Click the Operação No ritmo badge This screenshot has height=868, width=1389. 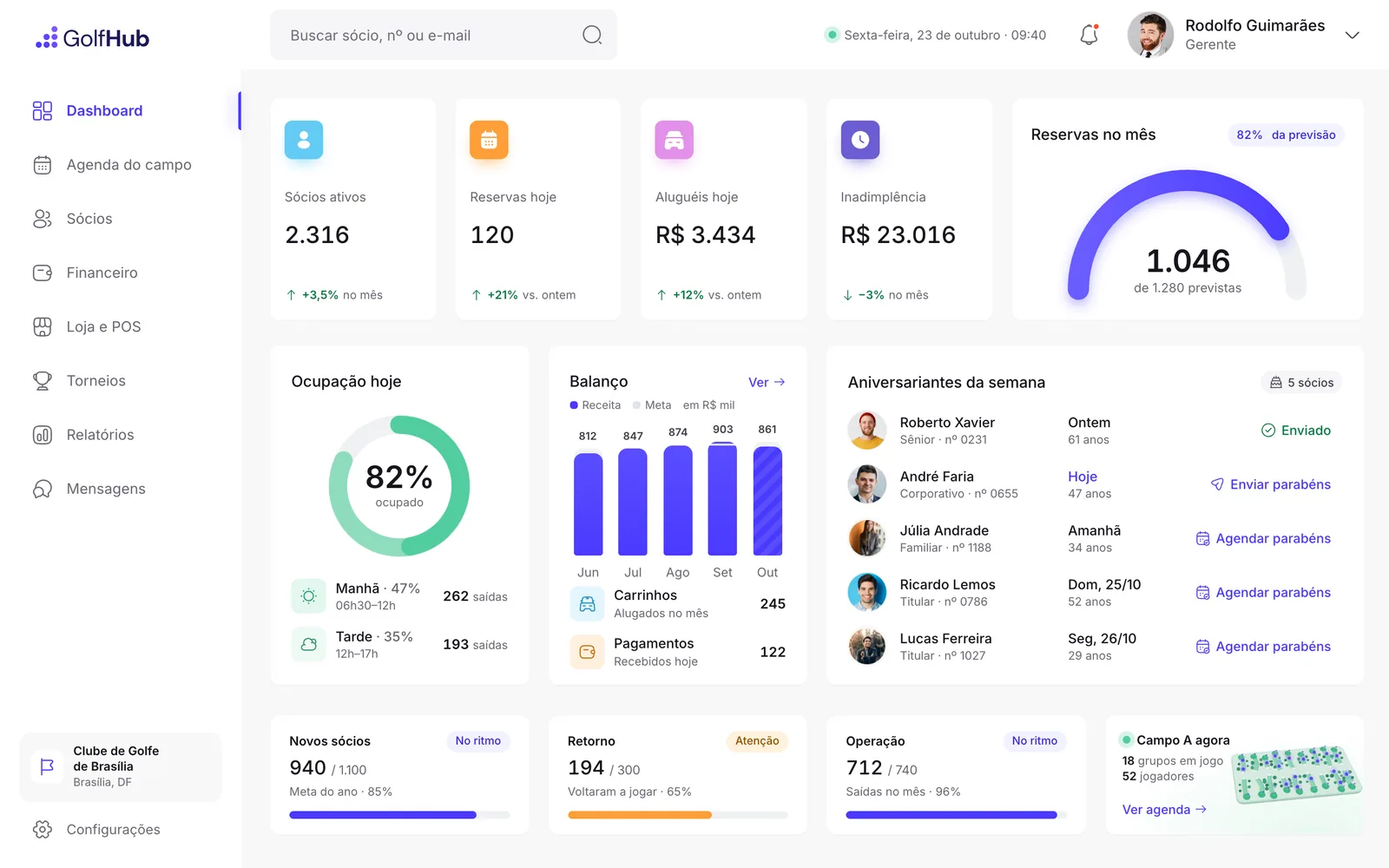tap(1035, 740)
